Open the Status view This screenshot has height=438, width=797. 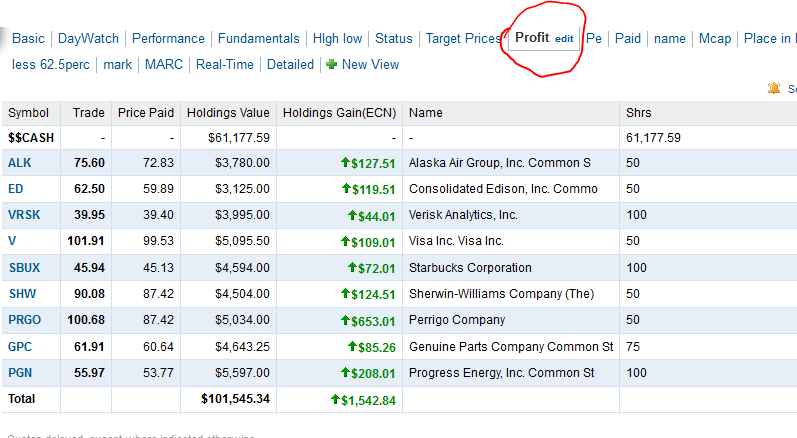click(x=394, y=39)
